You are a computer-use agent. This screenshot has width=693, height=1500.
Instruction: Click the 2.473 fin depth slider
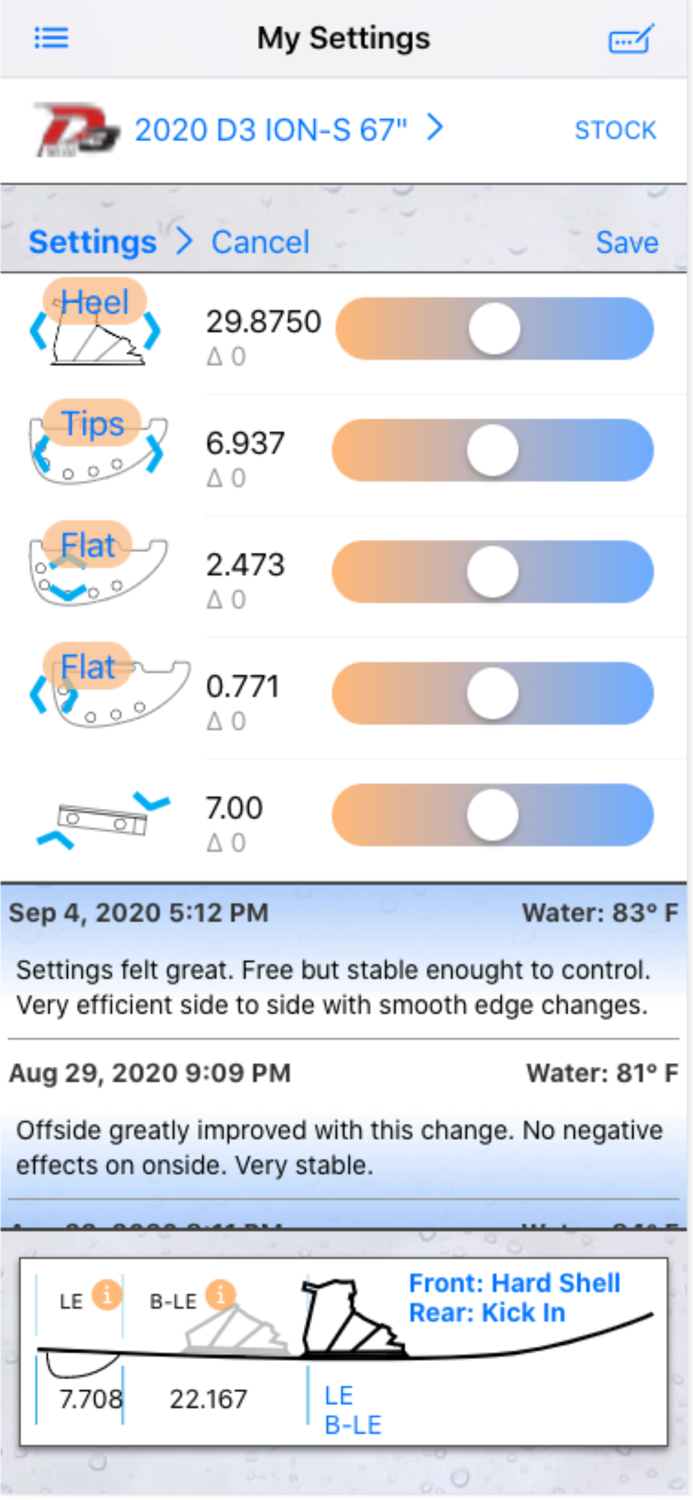point(493,572)
